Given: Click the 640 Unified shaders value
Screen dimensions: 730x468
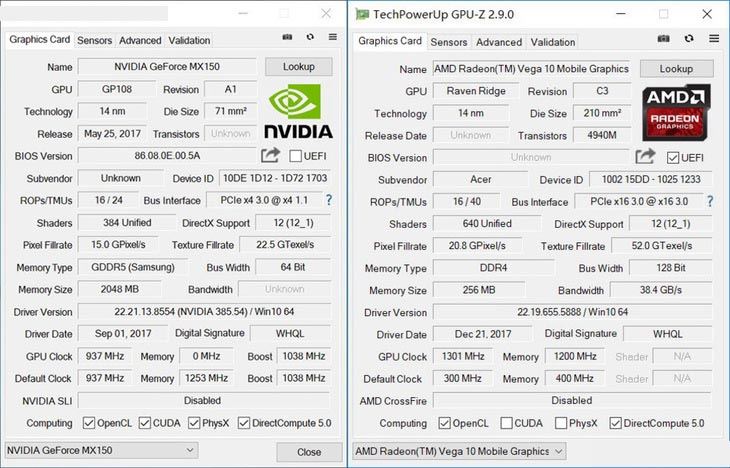Looking at the screenshot, I should (487, 224).
